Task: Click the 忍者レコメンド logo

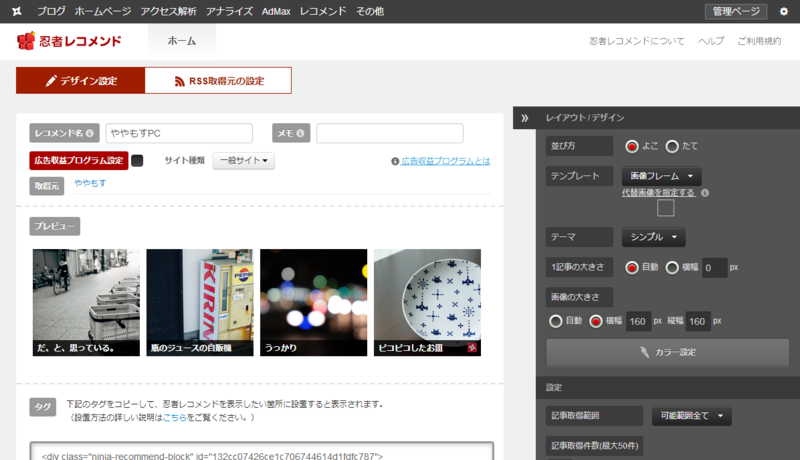Action: coord(69,41)
